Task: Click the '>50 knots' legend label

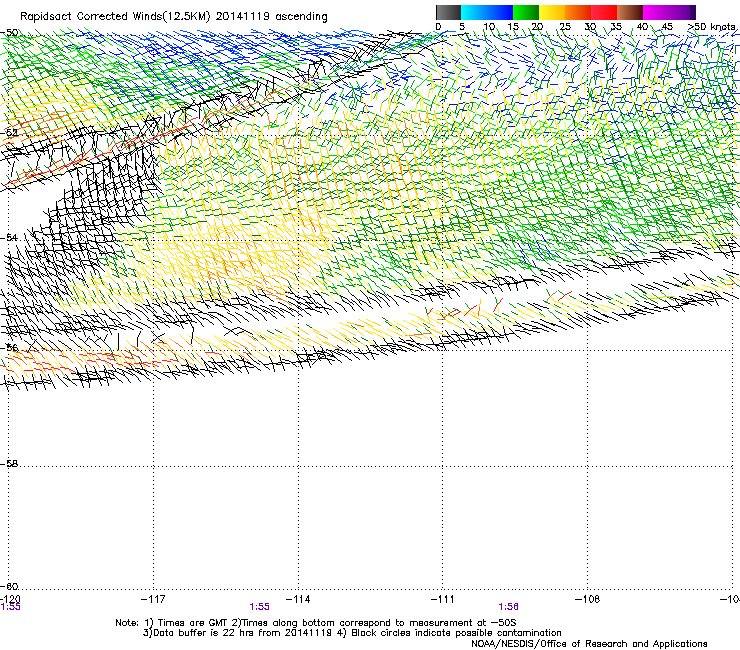Action: [x=711, y=27]
